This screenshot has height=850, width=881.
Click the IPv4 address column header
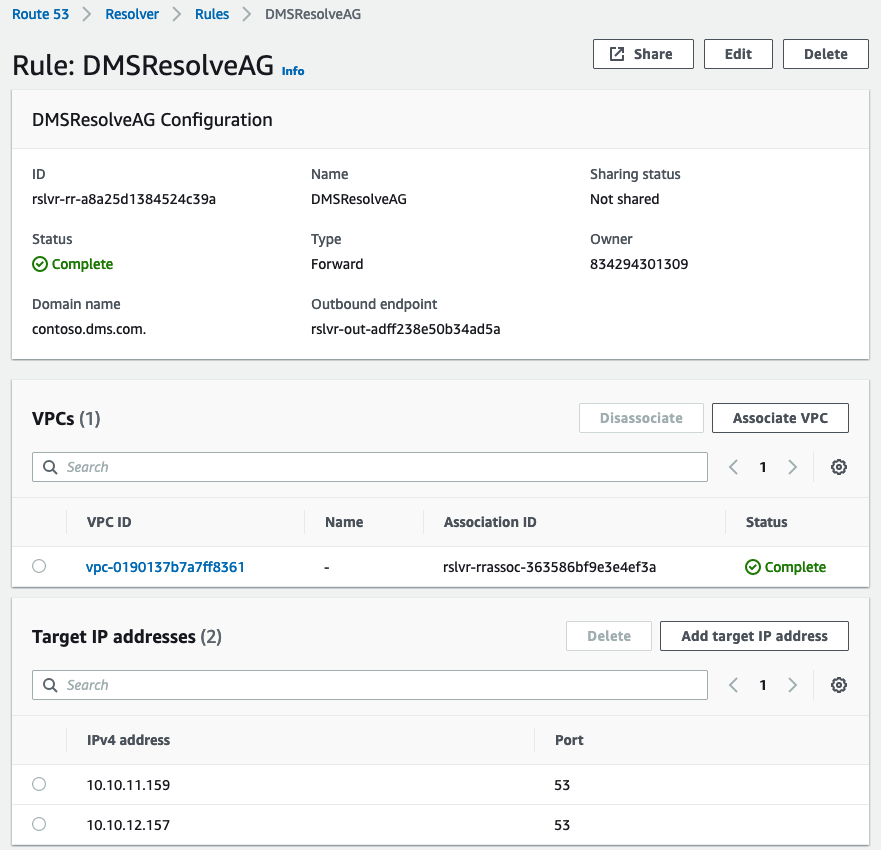click(x=128, y=740)
